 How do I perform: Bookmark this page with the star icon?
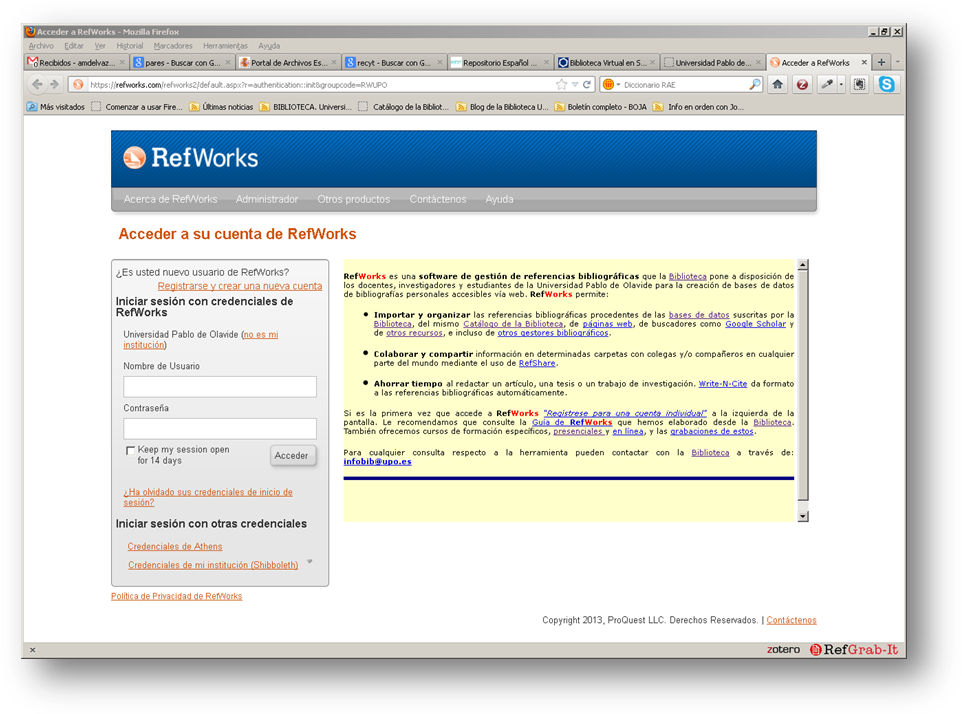561,85
